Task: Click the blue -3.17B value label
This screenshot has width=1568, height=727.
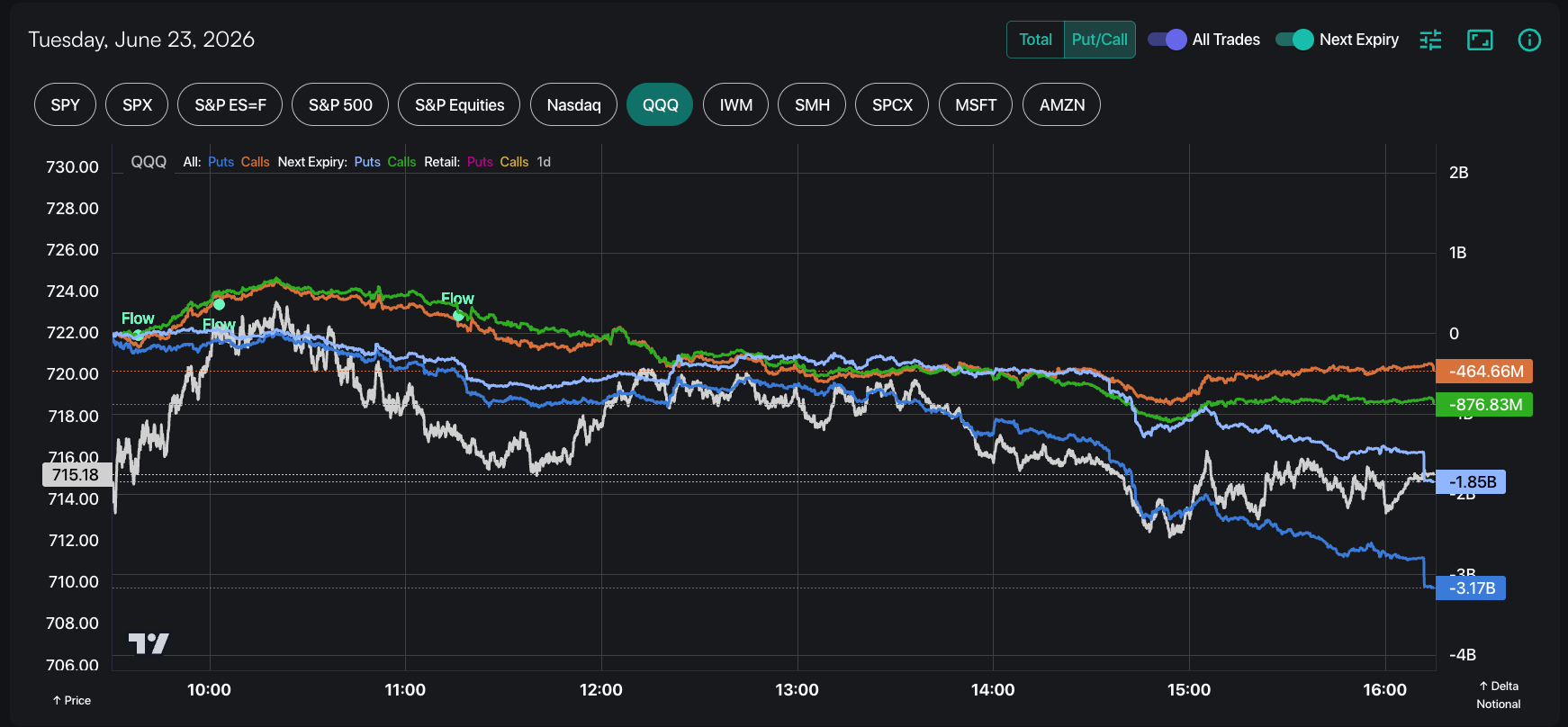Action: point(1471,588)
